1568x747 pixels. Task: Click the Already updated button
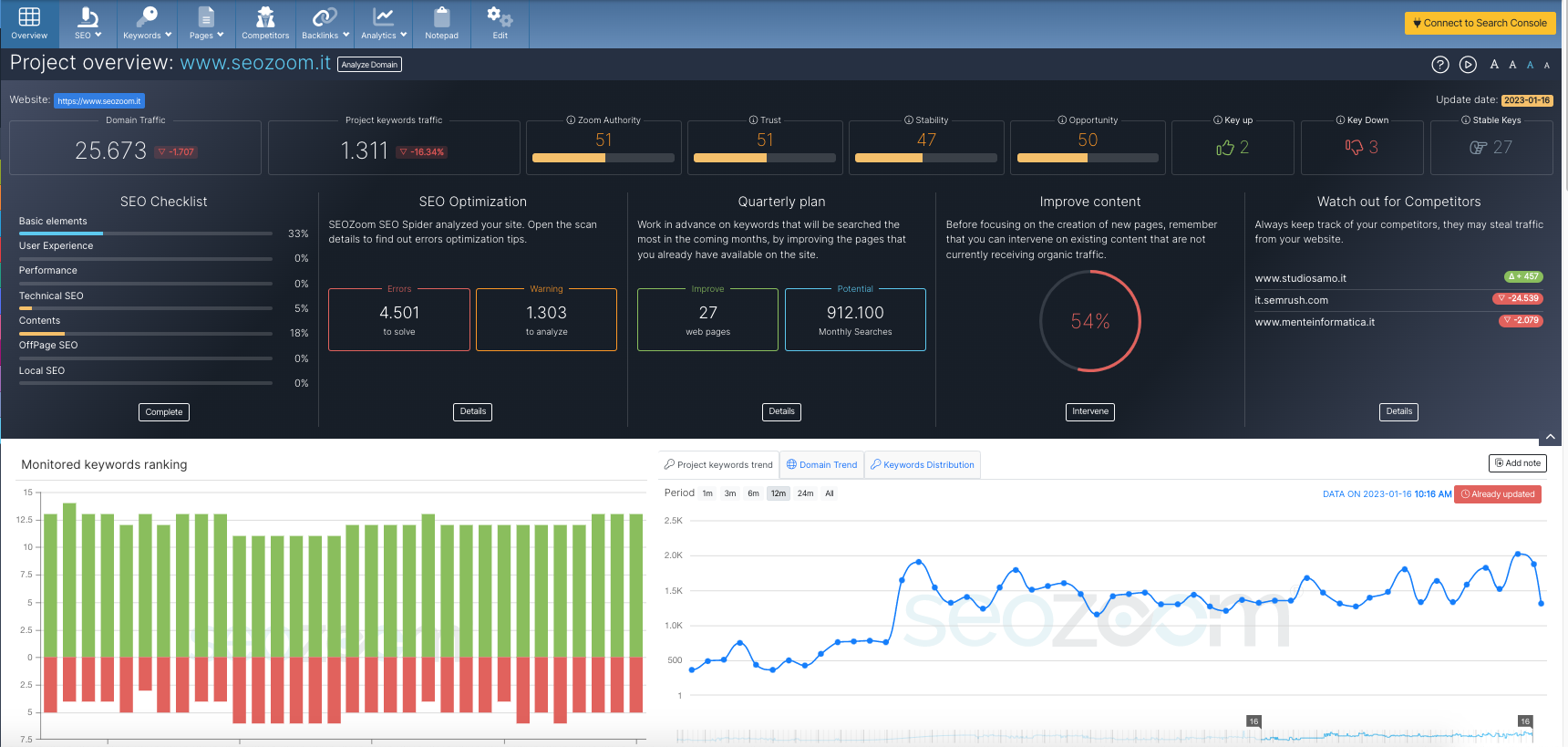[1498, 494]
